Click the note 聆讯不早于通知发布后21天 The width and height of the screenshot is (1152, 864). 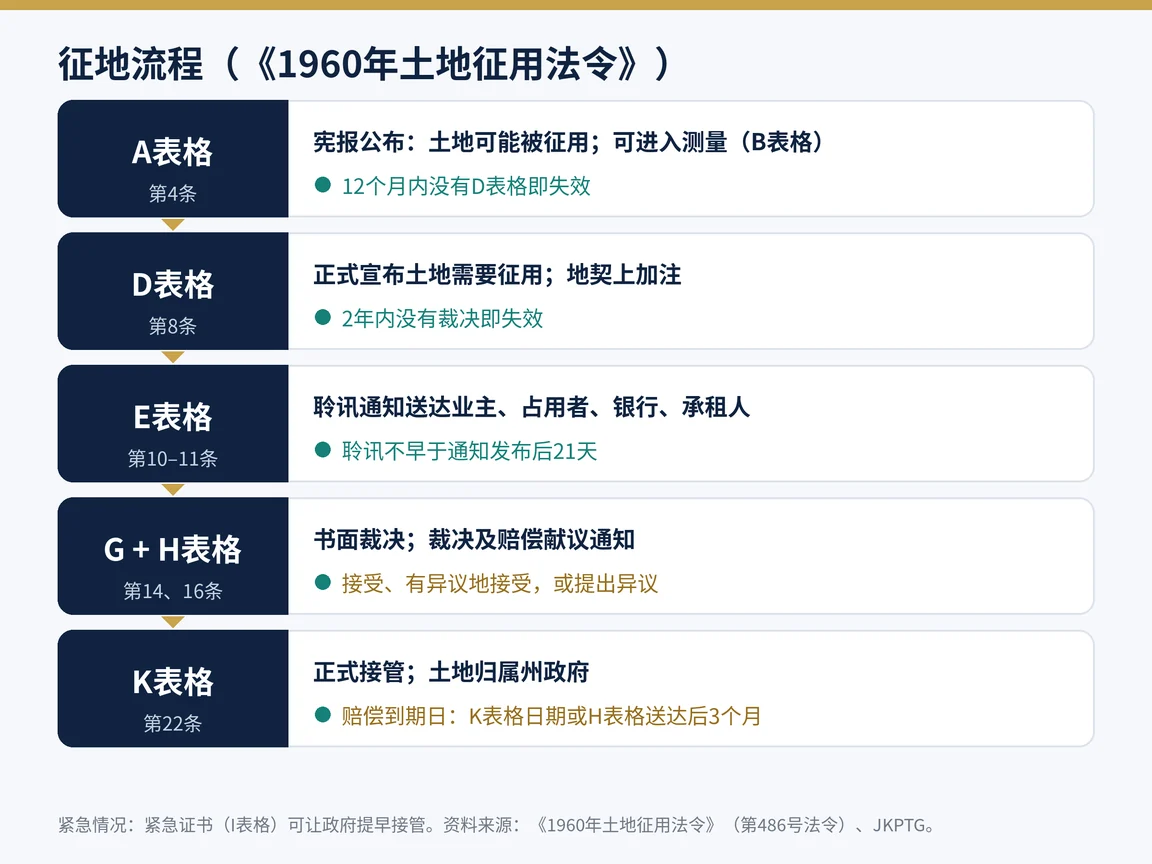pyautogui.click(x=469, y=450)
